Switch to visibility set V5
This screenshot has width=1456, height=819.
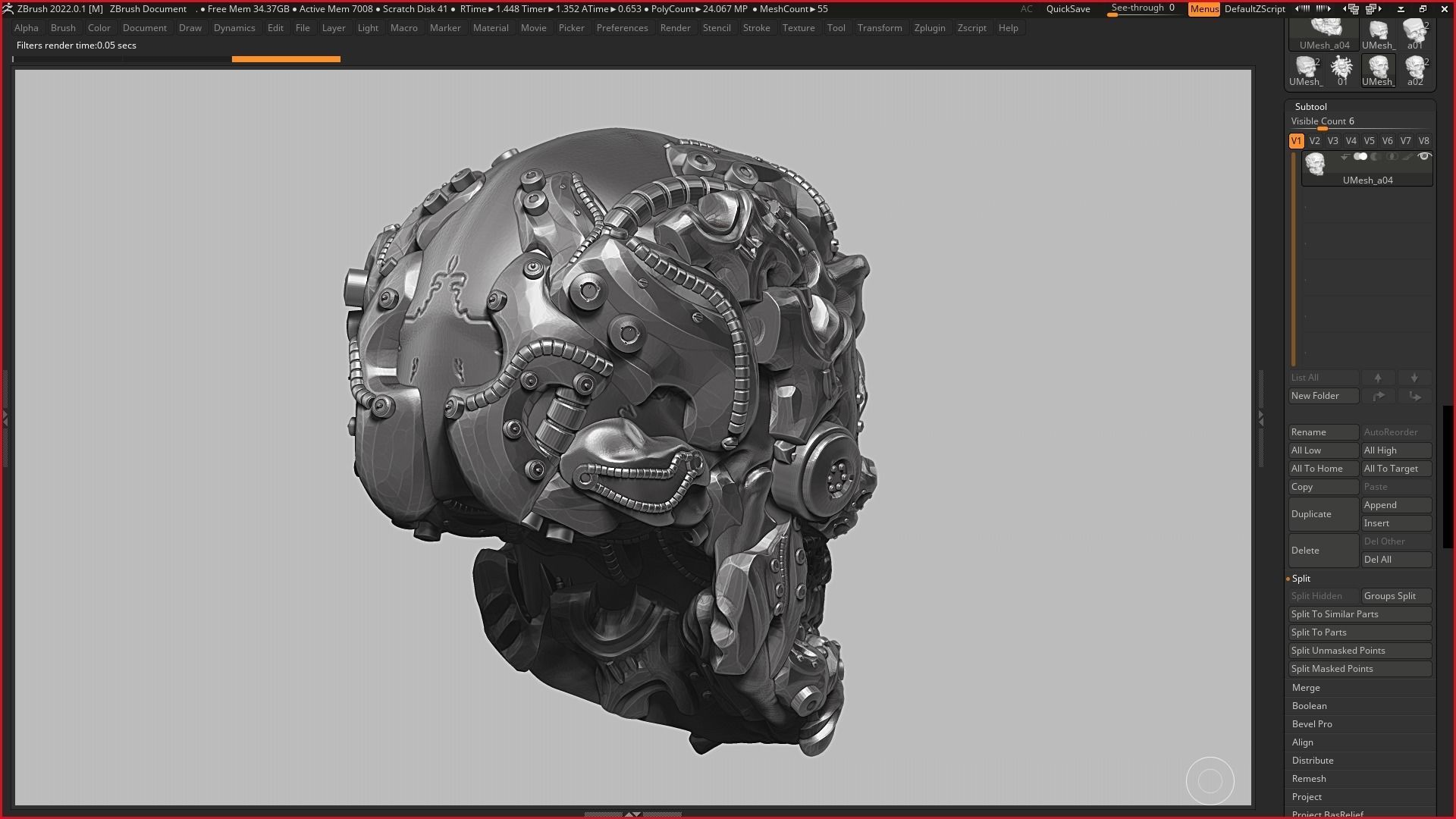(1369, 141)
